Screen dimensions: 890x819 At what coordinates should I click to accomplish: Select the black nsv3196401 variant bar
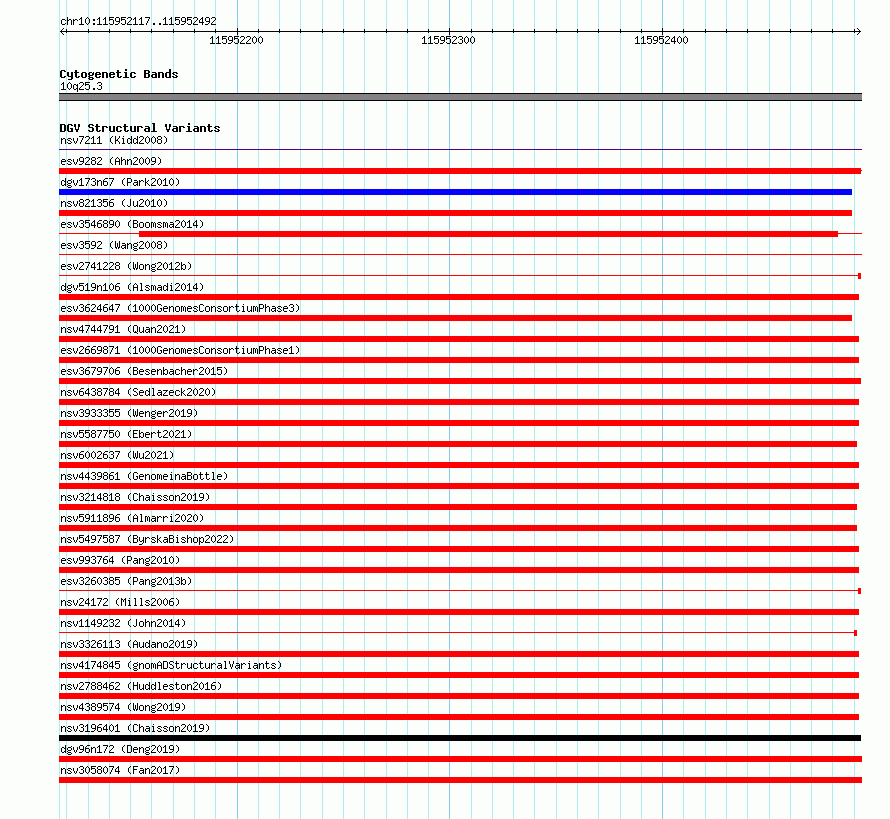[460, 738]
